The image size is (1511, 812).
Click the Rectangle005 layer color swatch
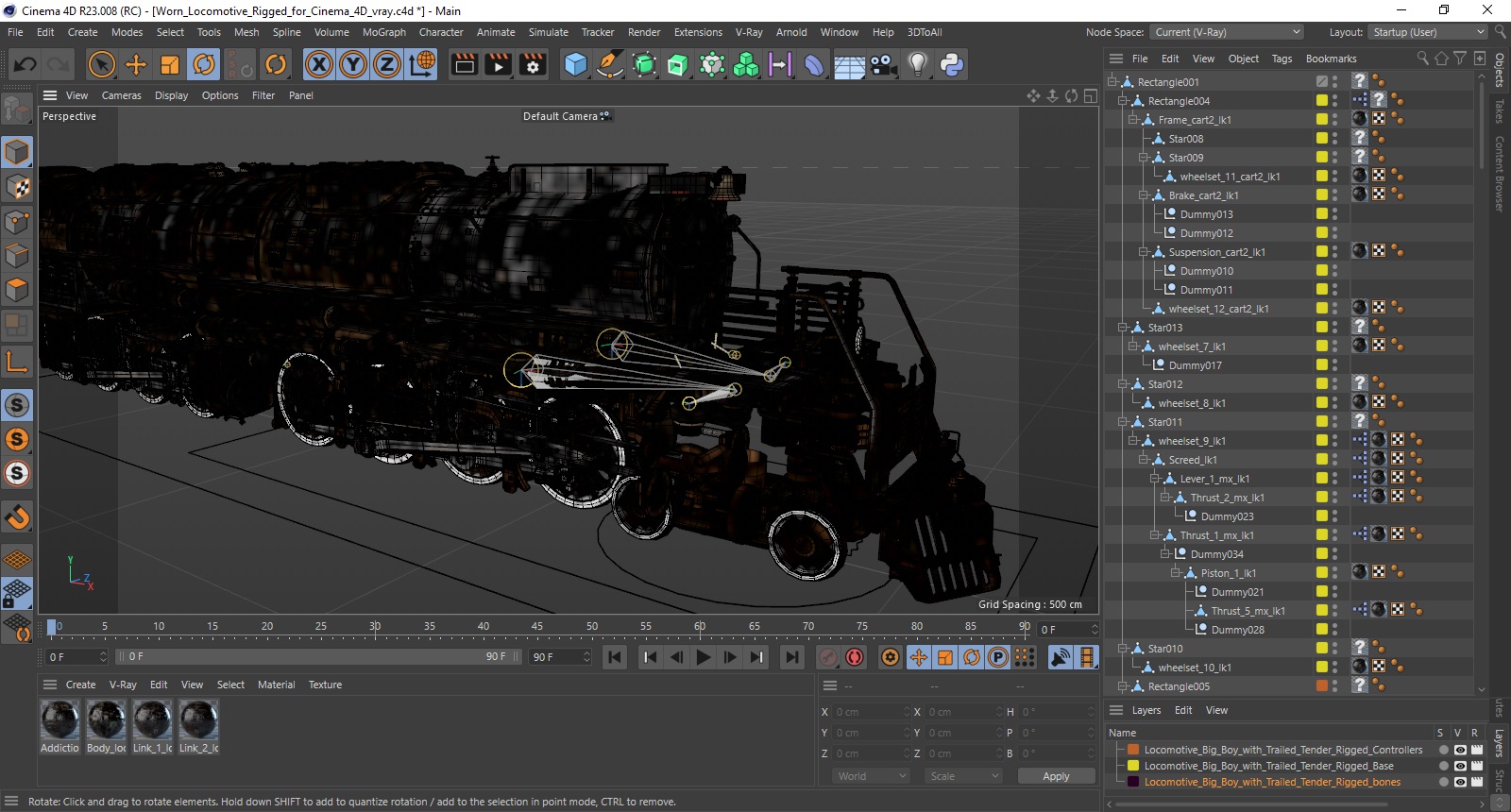pos(1322,686)
